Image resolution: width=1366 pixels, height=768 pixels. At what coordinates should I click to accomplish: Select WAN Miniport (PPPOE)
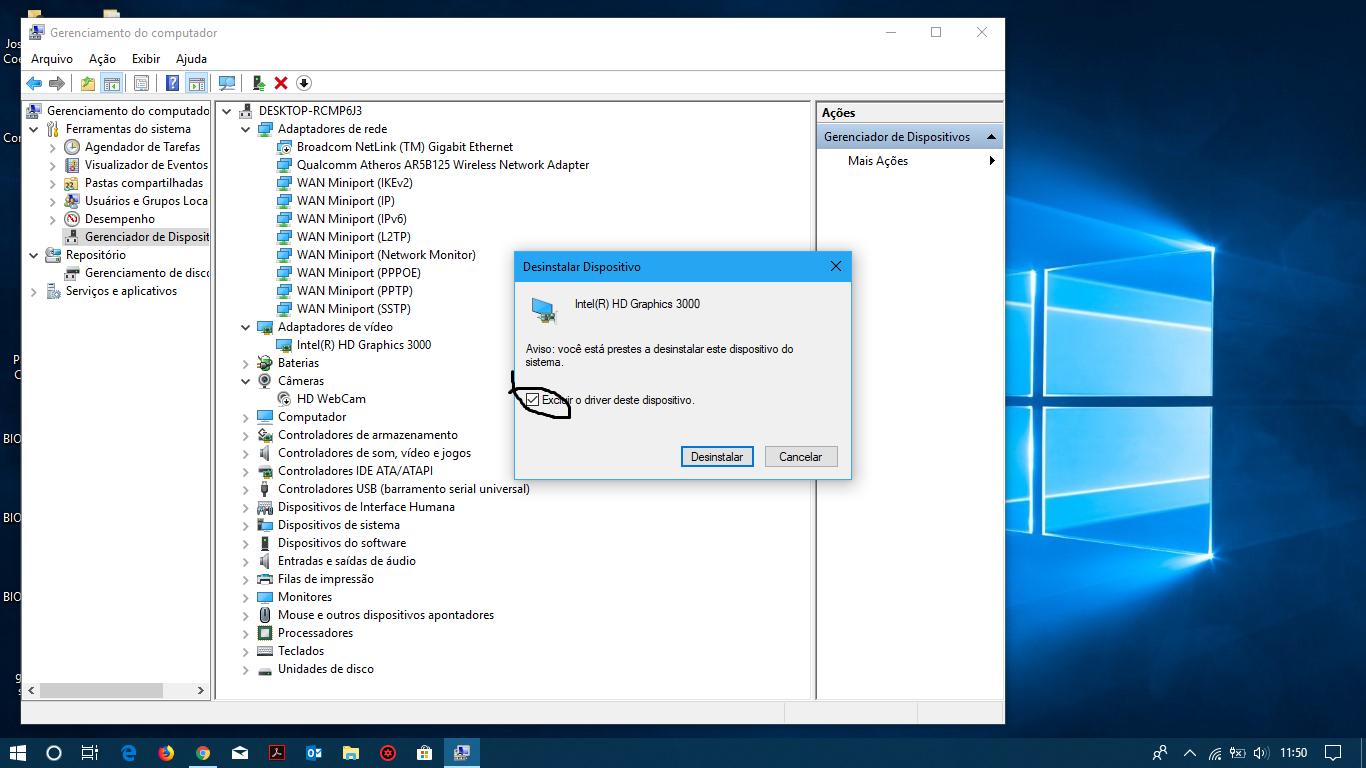click(359, 273)
